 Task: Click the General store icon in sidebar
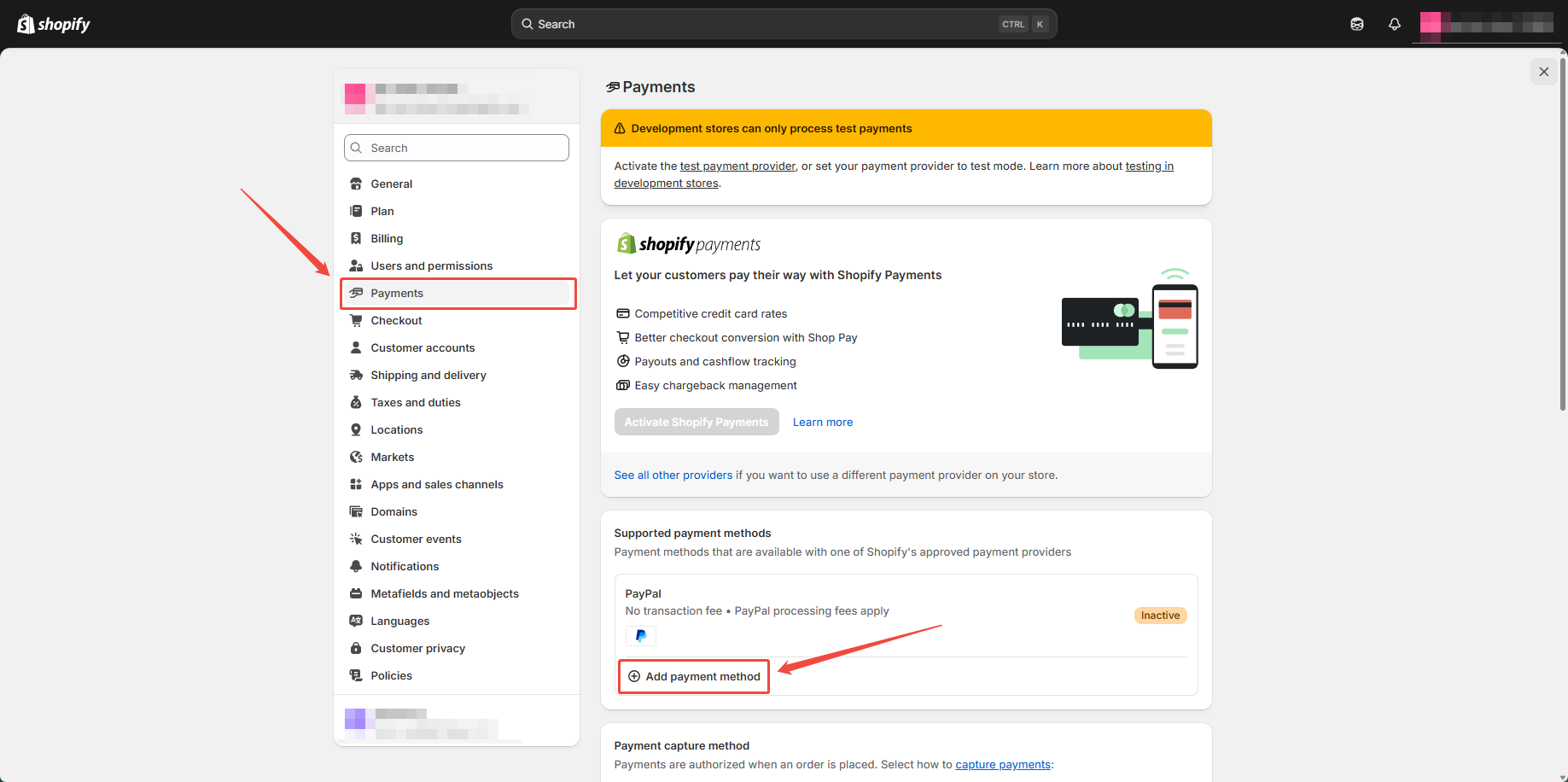click(356, 184)
